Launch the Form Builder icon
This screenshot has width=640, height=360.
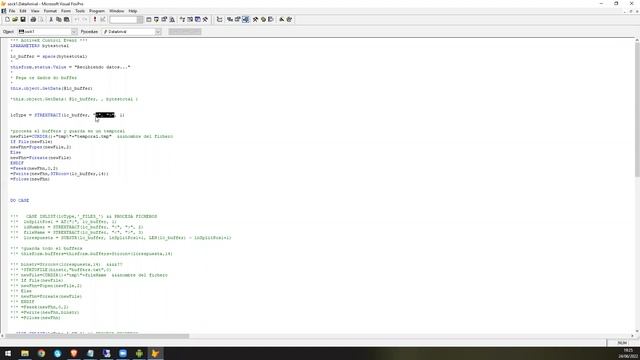[282, 19]
